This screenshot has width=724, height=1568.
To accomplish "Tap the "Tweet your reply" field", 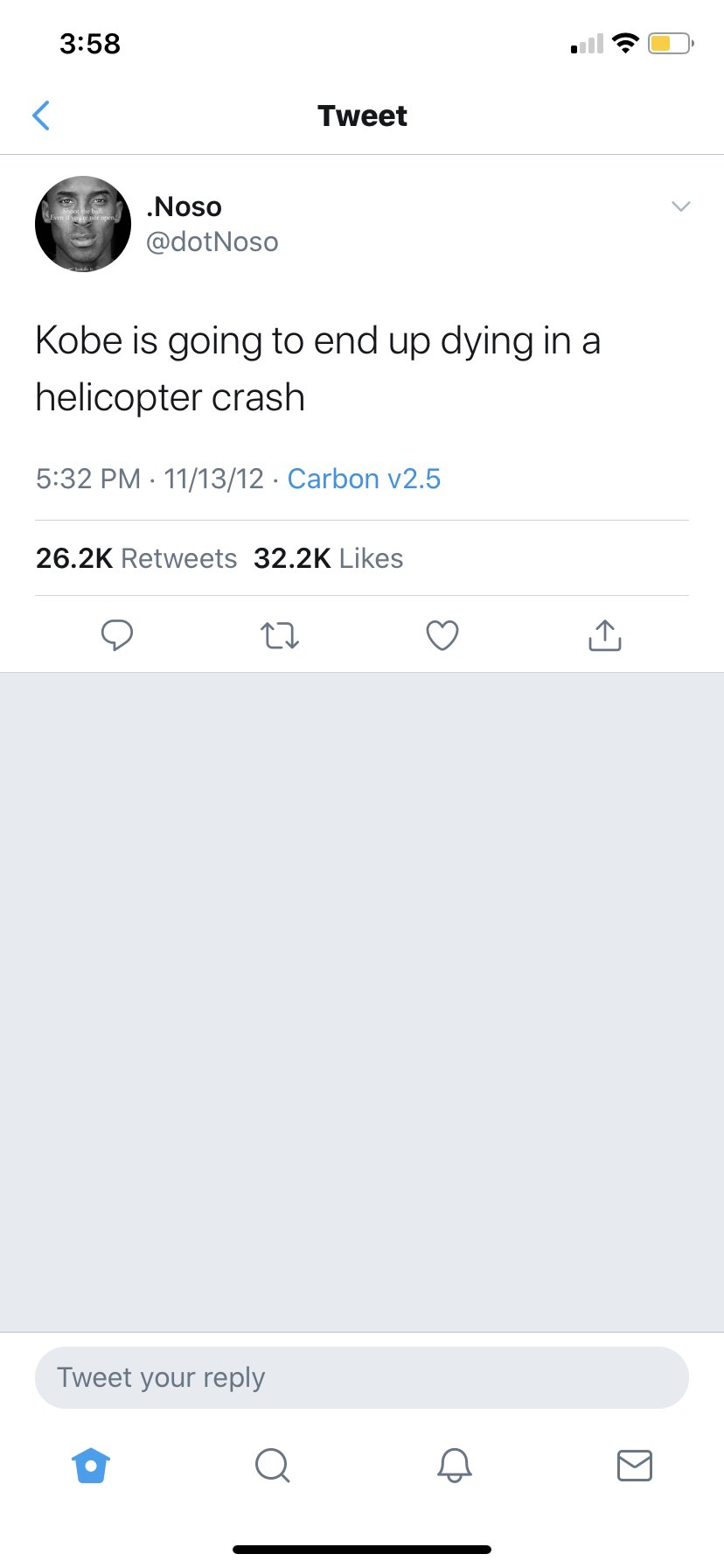I will (x=362, y=1377).
